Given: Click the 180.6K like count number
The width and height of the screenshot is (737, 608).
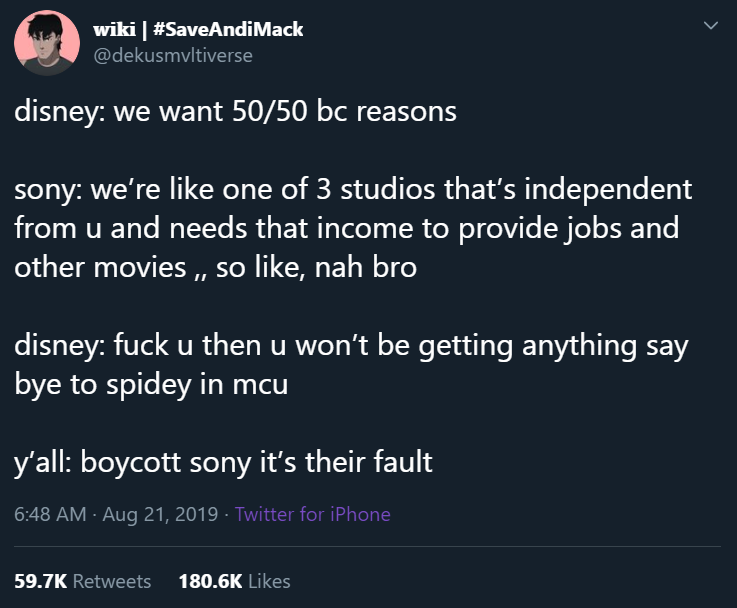Looking at the screenshot, I should coord(211,581).
